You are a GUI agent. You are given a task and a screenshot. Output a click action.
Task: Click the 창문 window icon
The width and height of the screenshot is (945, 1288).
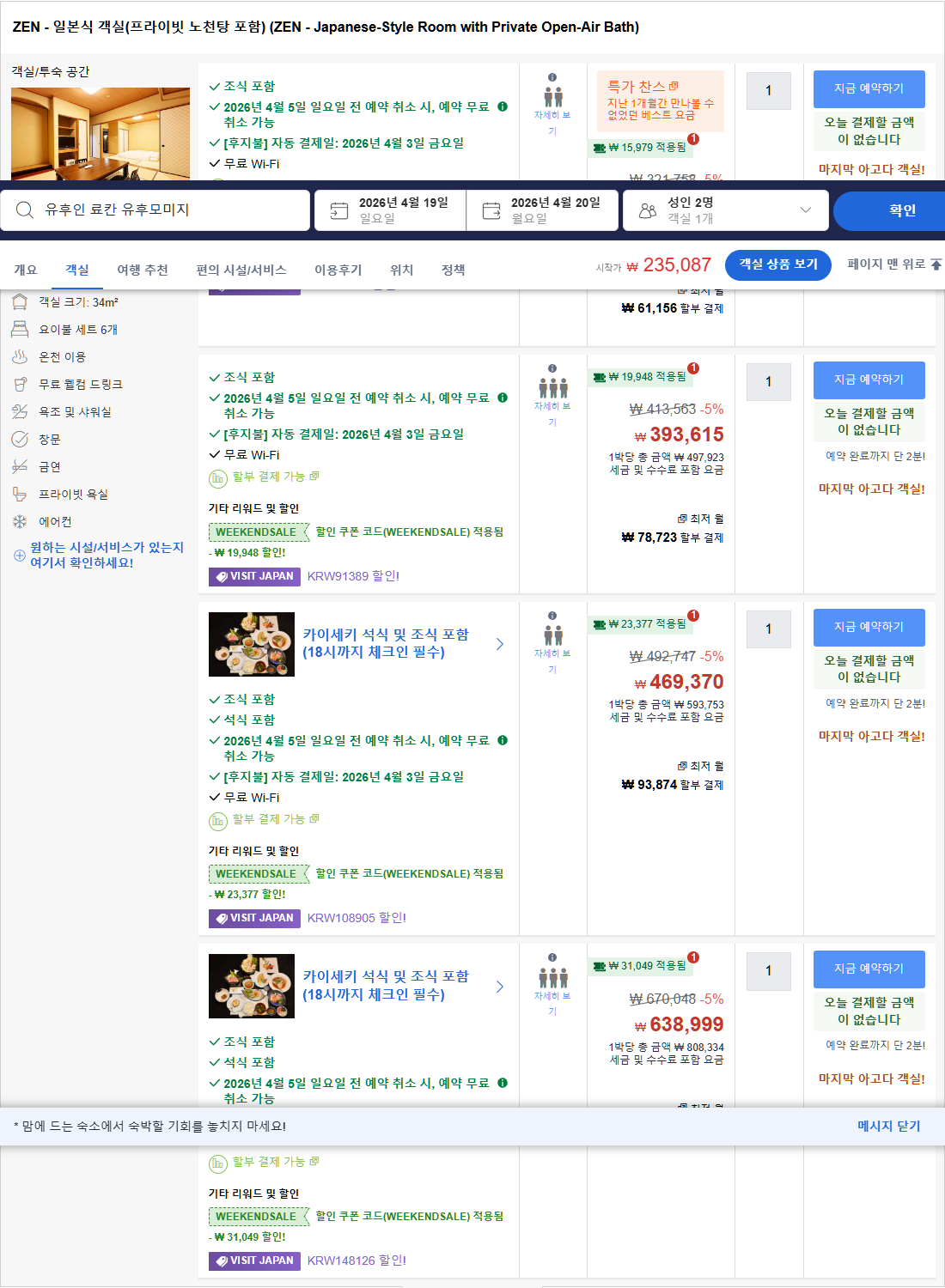(19, 439)
